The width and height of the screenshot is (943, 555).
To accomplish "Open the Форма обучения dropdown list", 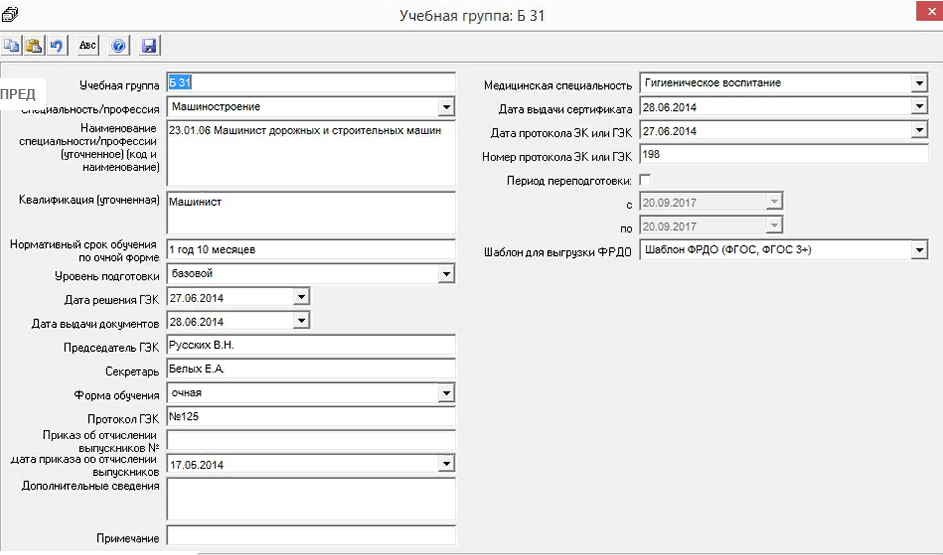I will pos(446,394).
